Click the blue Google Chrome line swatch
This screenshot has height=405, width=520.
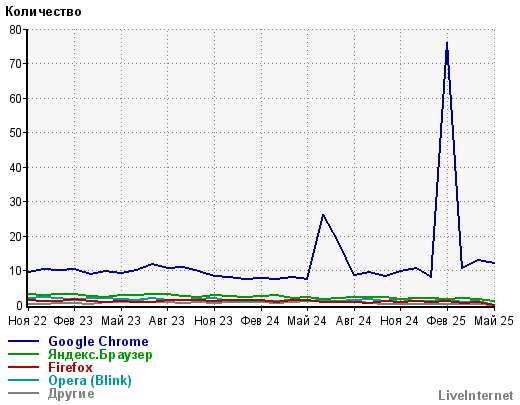point(23,341)
